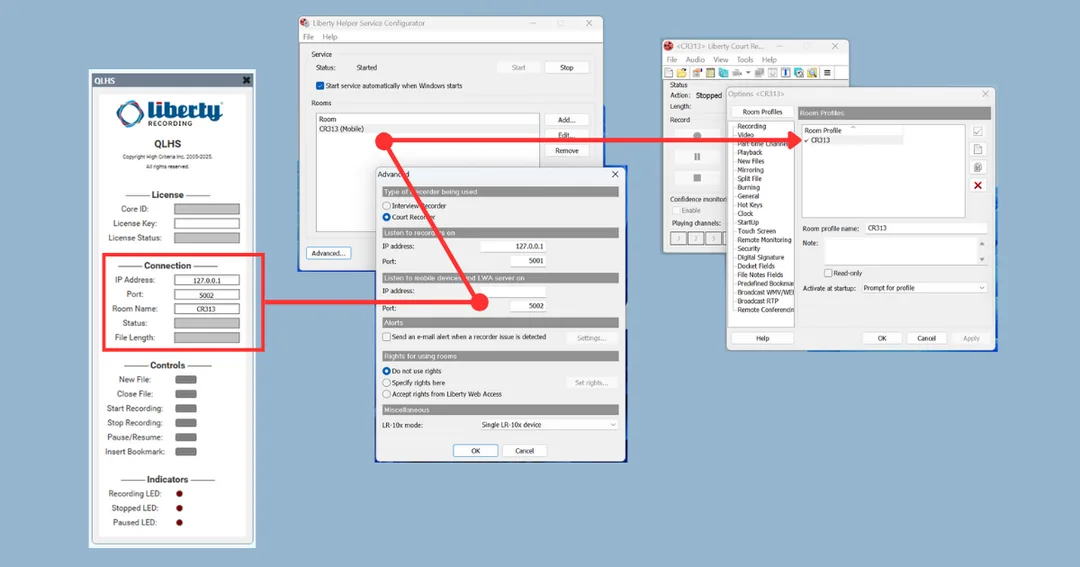The image size is (1080, 567).
Task: Open the small dropdown arrow in Court Recorder toolbar
Action: [x=748, y=72]
